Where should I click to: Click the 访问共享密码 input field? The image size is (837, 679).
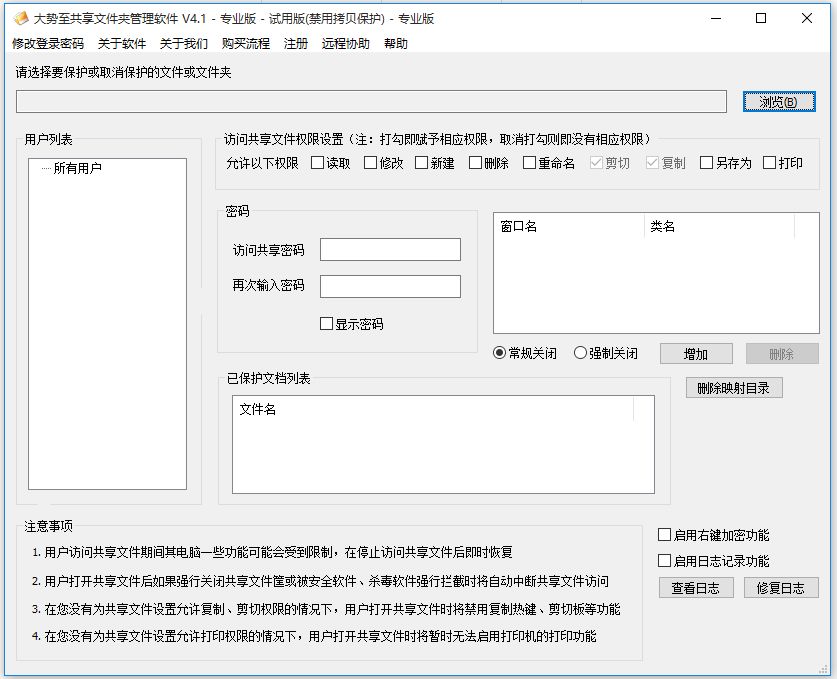(x=390, y=249)
